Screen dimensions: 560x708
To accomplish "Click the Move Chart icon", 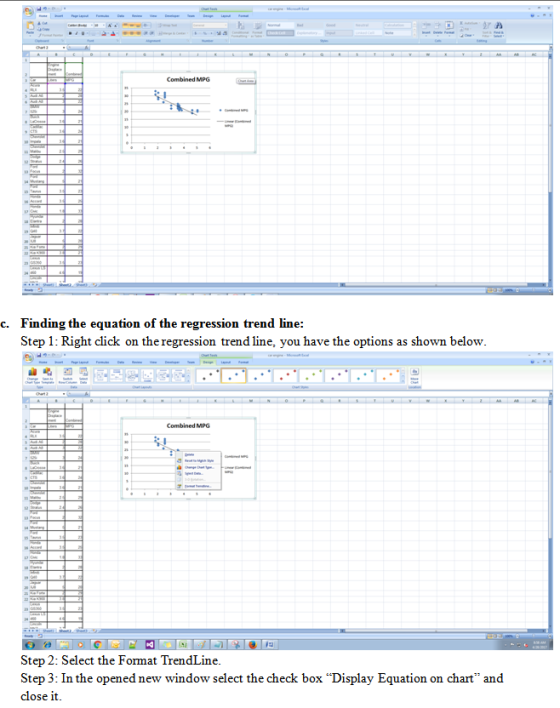I will (414, 375).
